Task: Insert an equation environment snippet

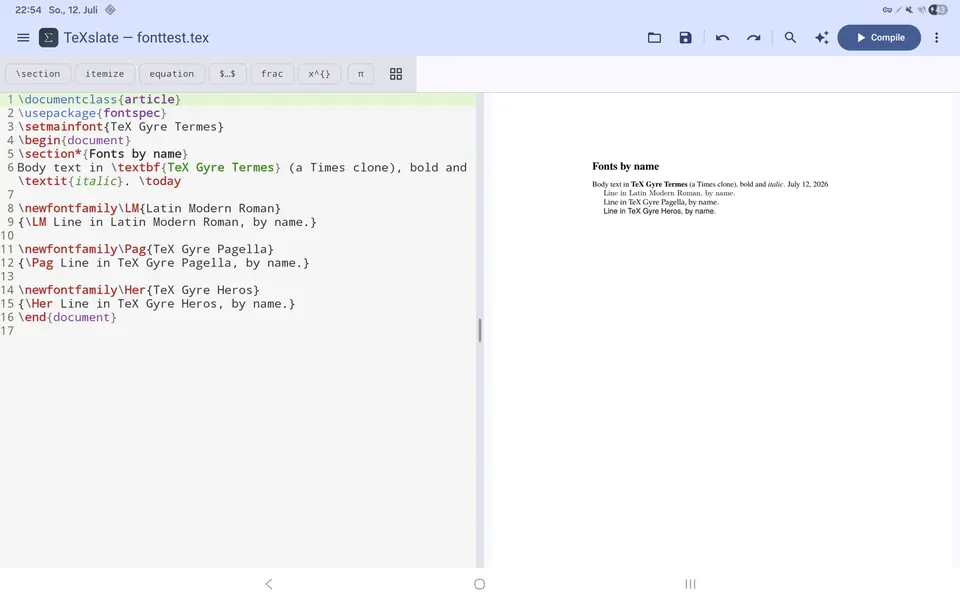Action: coord(171,73)
